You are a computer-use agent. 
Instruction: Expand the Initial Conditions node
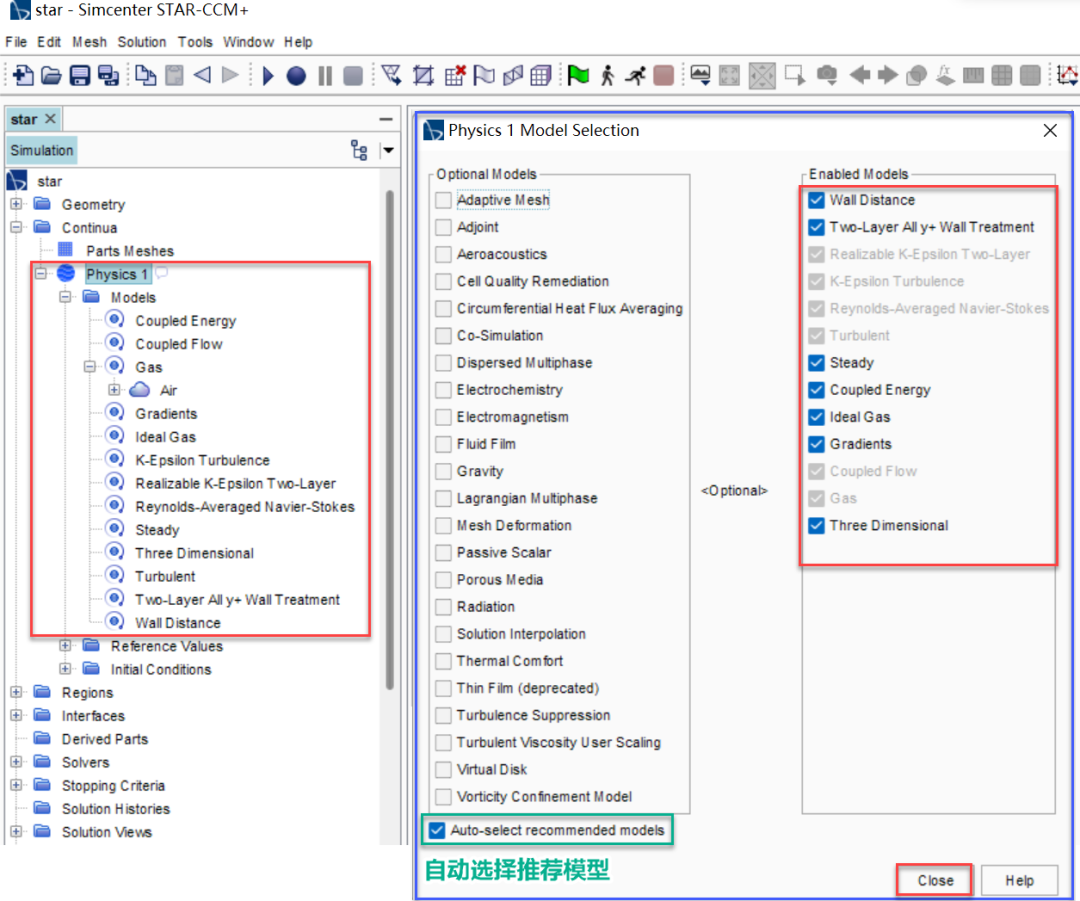pyautogui.click(x=65, y=669)
